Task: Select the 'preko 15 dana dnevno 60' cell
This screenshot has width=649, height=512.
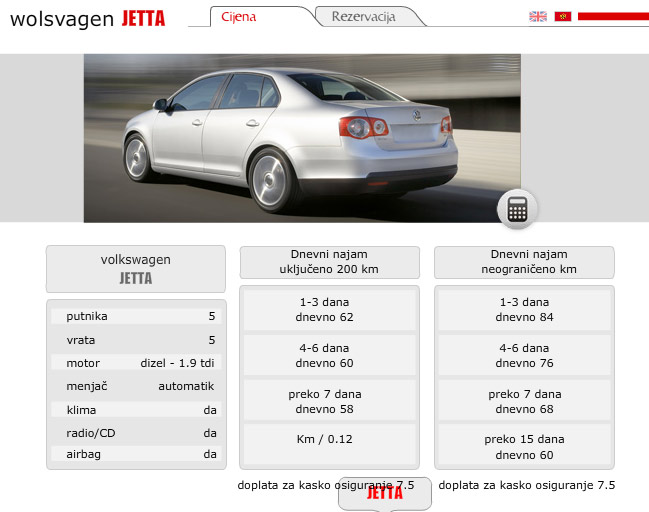Action: (x=524, y=446)
